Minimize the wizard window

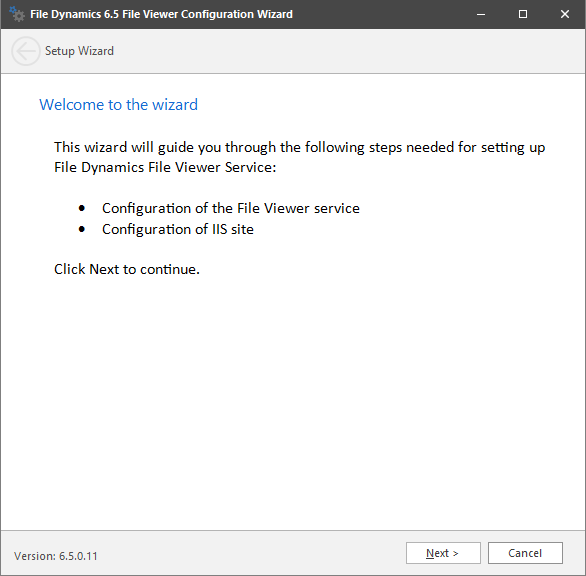(x=481, y=14)
